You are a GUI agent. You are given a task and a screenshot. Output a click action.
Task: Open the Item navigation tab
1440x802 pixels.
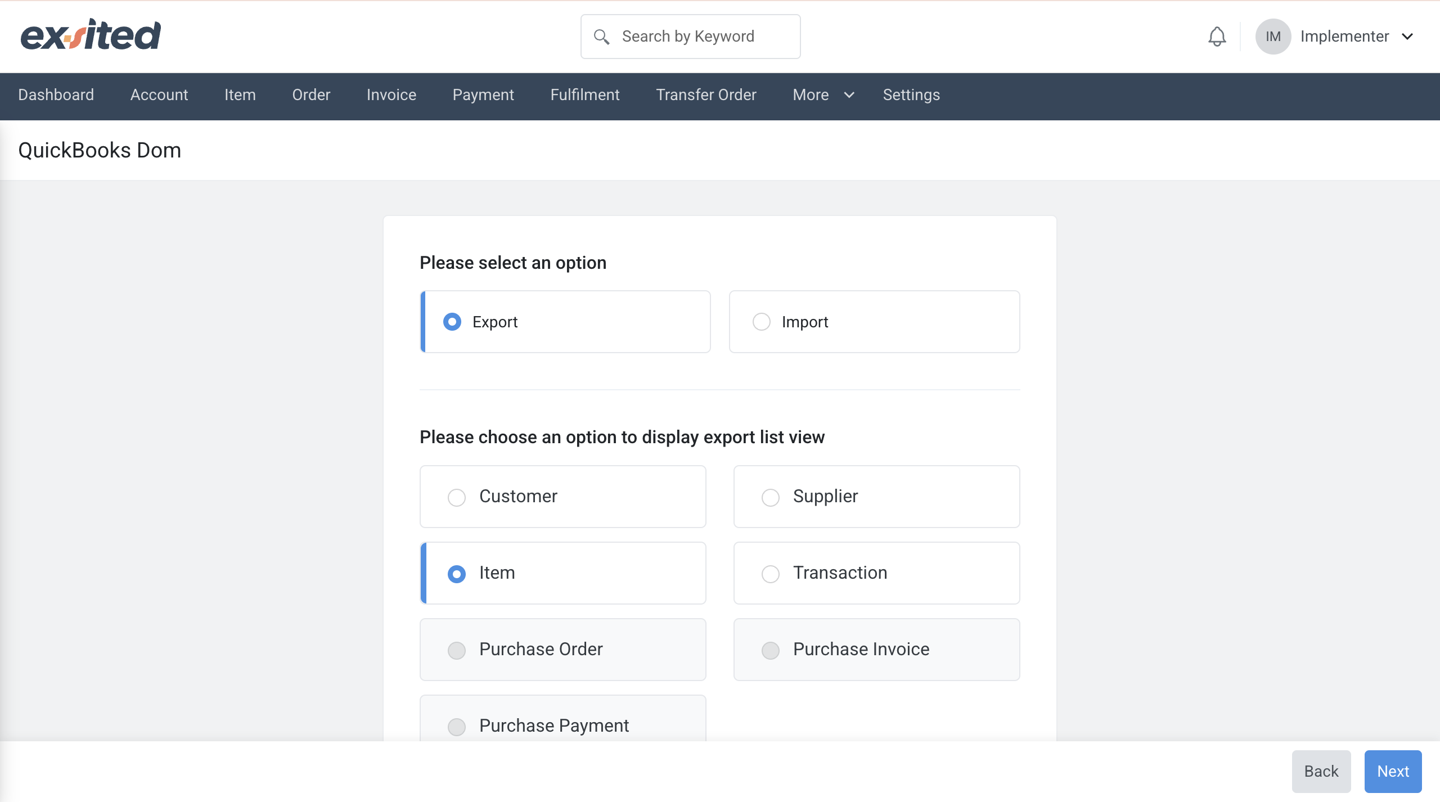(x=240, y=95)
